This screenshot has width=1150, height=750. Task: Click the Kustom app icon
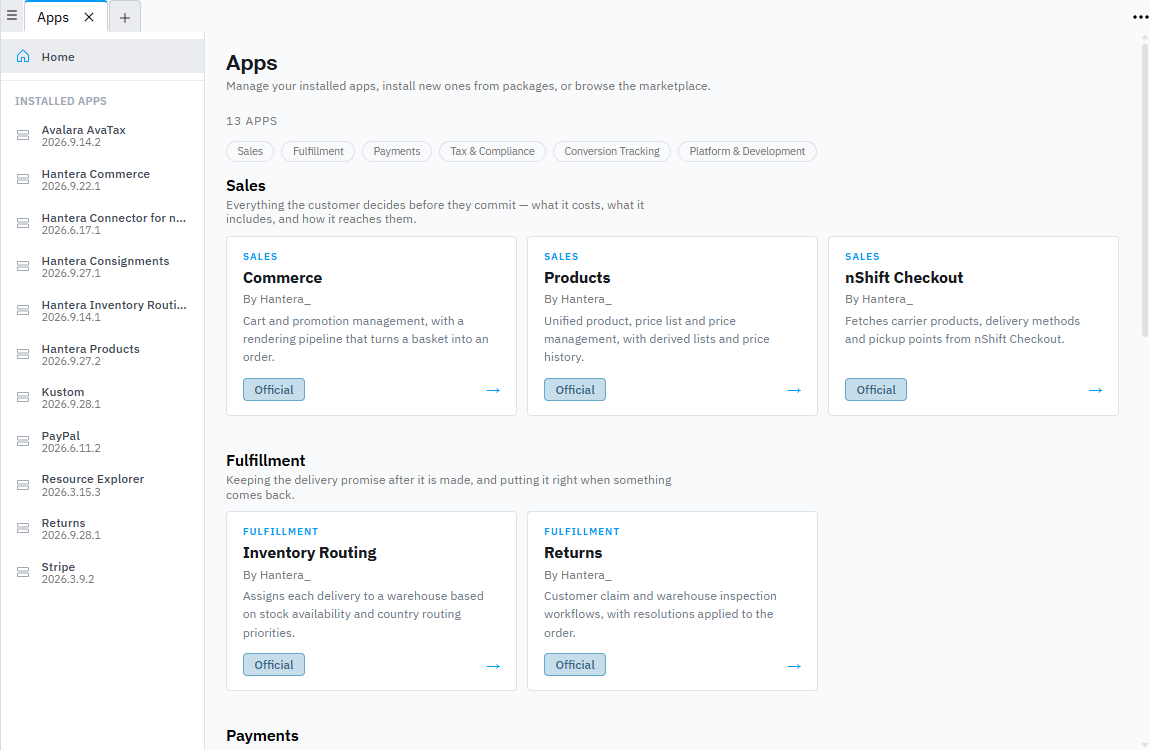pyautogui.click(x=23, y=398)
